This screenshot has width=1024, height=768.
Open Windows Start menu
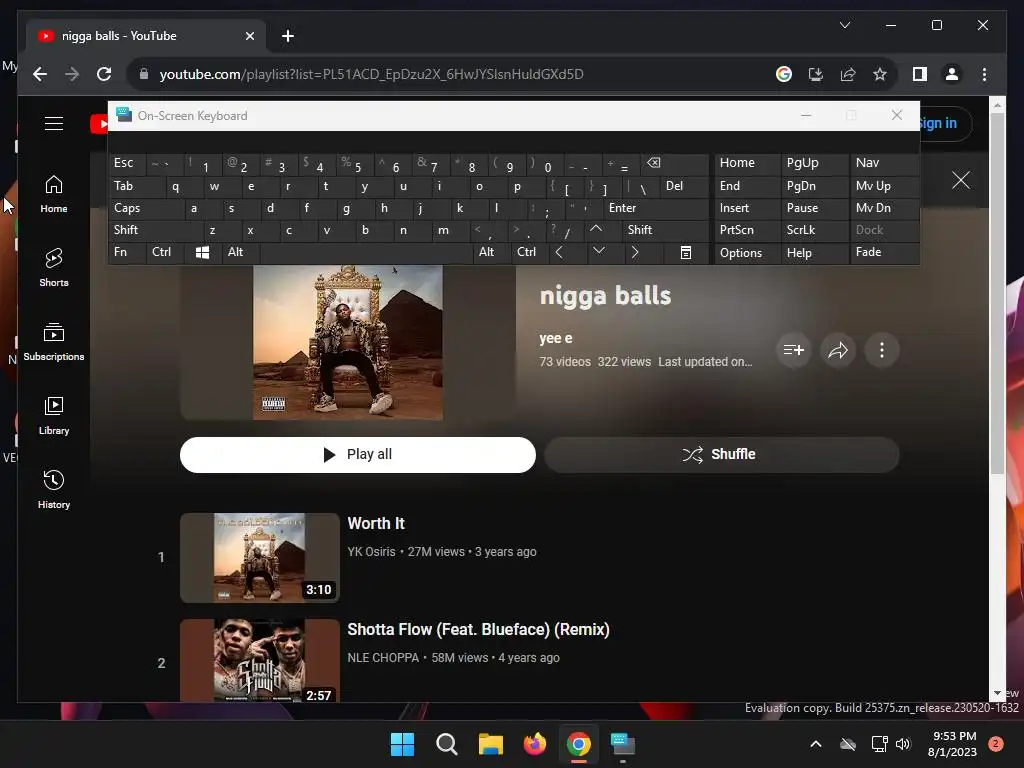(402, 744)
